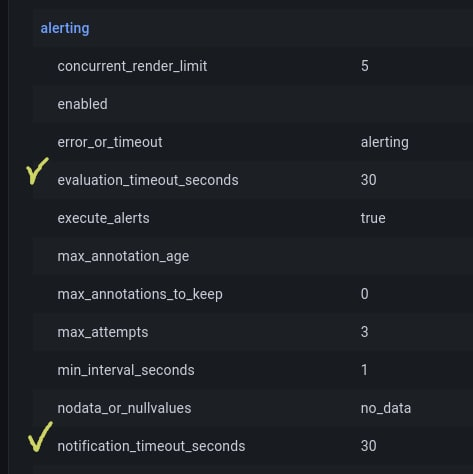This screenshot has height=474, width=473.
Task: Click the max_annotations_to_keep setting name
Action: [140, 294]
